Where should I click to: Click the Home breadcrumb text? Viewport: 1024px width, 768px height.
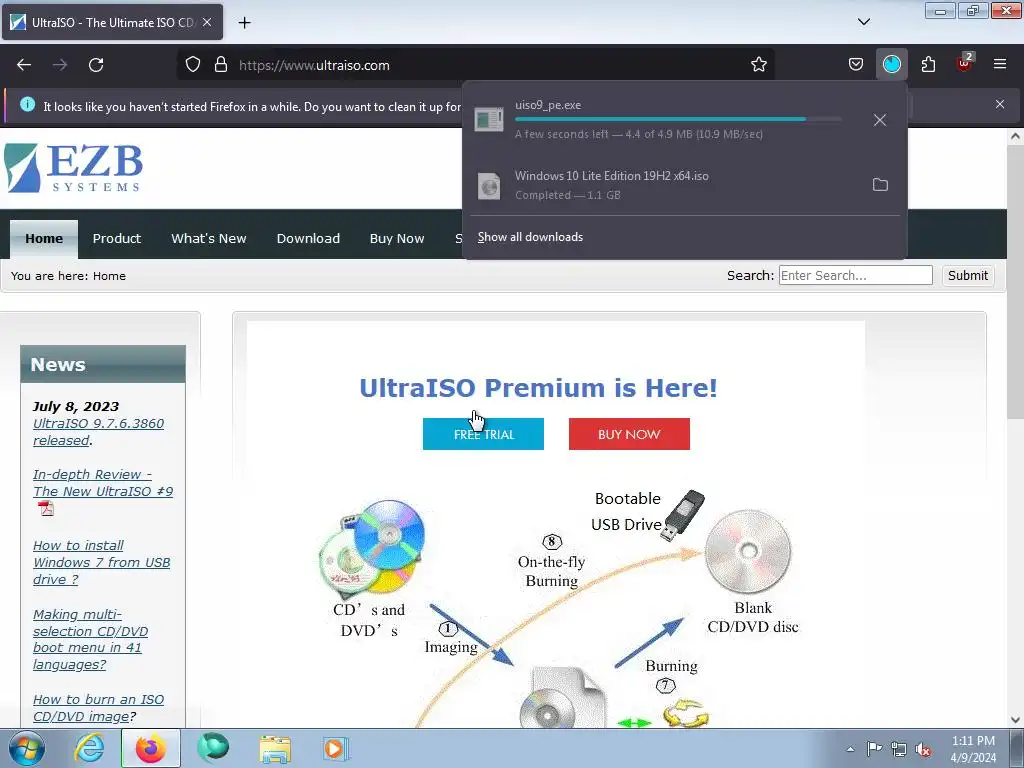point(109,276)
